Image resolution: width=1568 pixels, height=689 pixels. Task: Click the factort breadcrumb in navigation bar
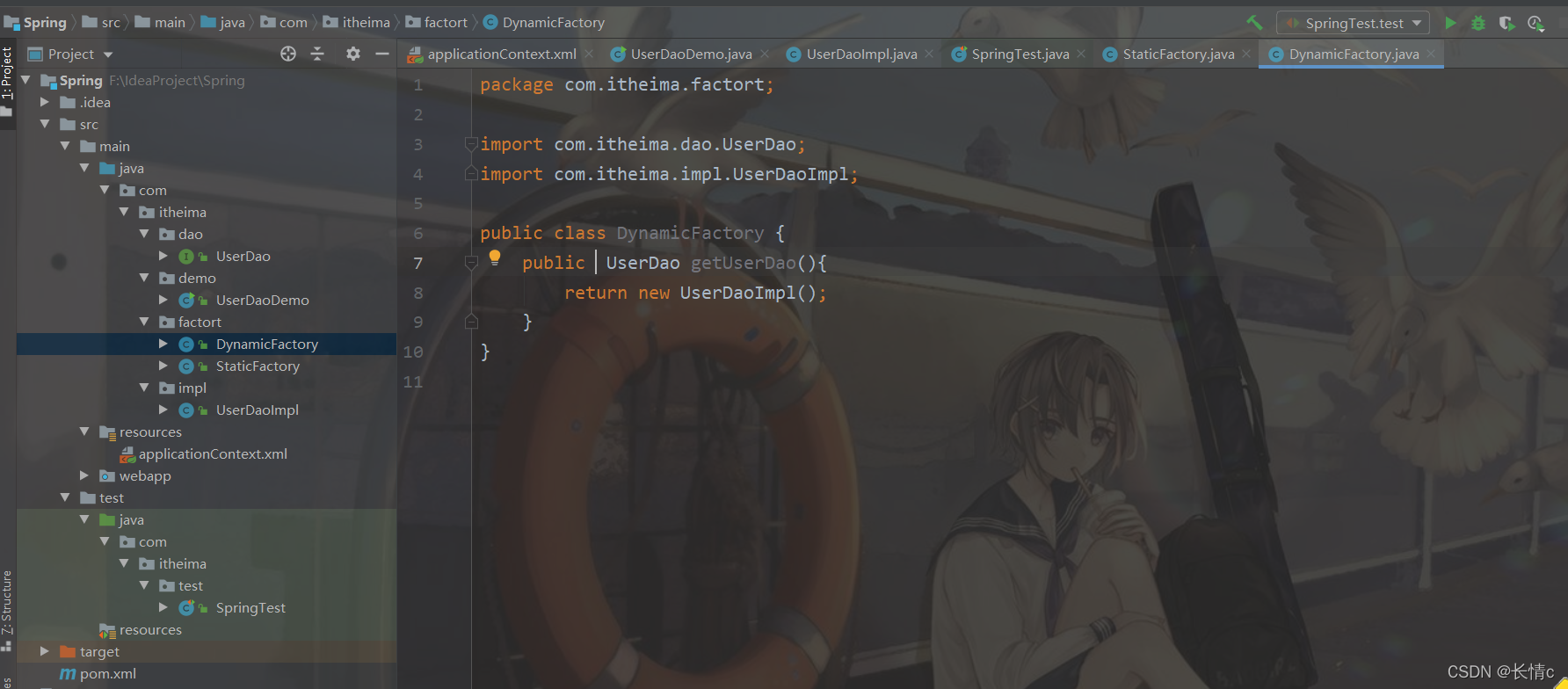[x=437, y=22]
